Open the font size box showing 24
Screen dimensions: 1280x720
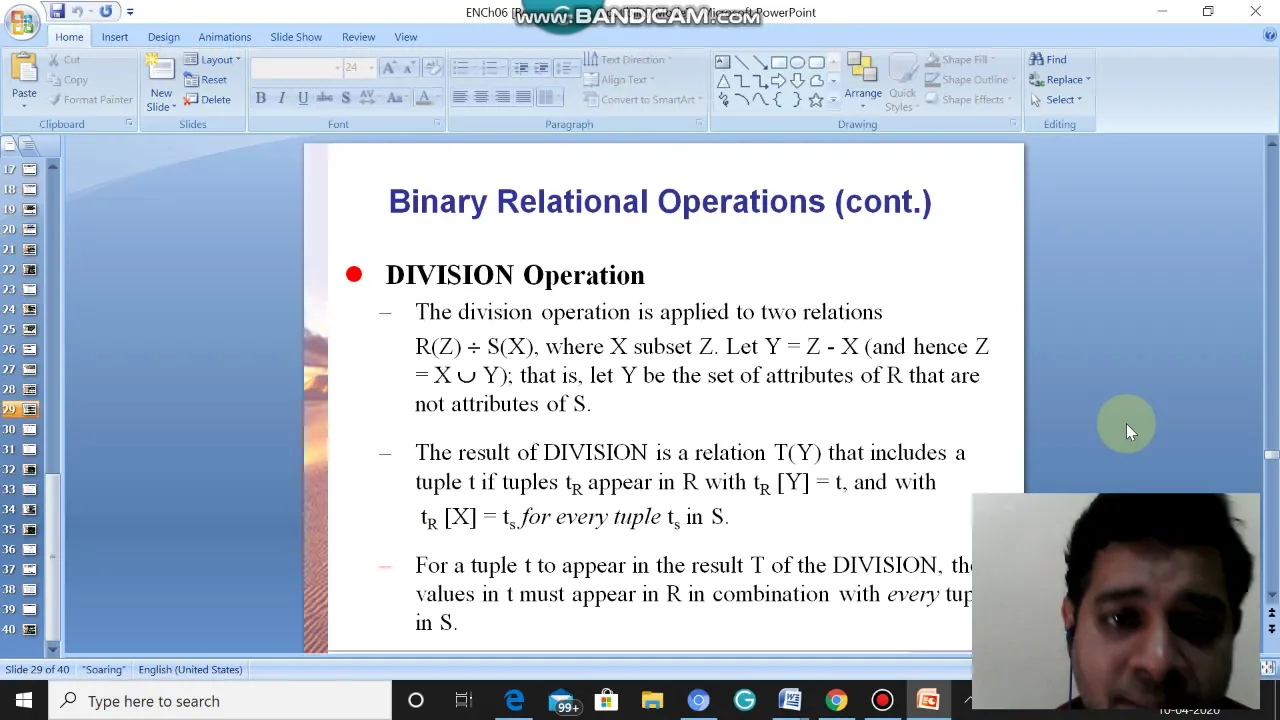(358, 68)
